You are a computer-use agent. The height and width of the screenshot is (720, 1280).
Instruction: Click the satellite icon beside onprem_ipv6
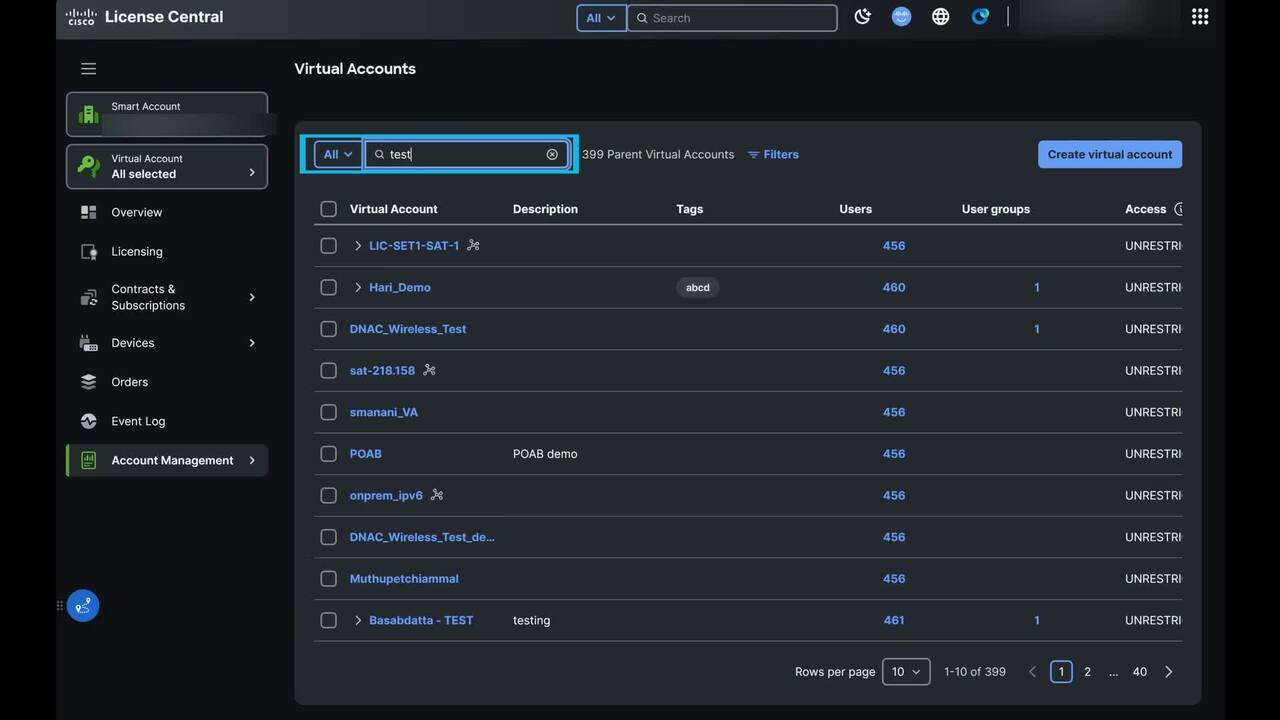coord(437,495)
